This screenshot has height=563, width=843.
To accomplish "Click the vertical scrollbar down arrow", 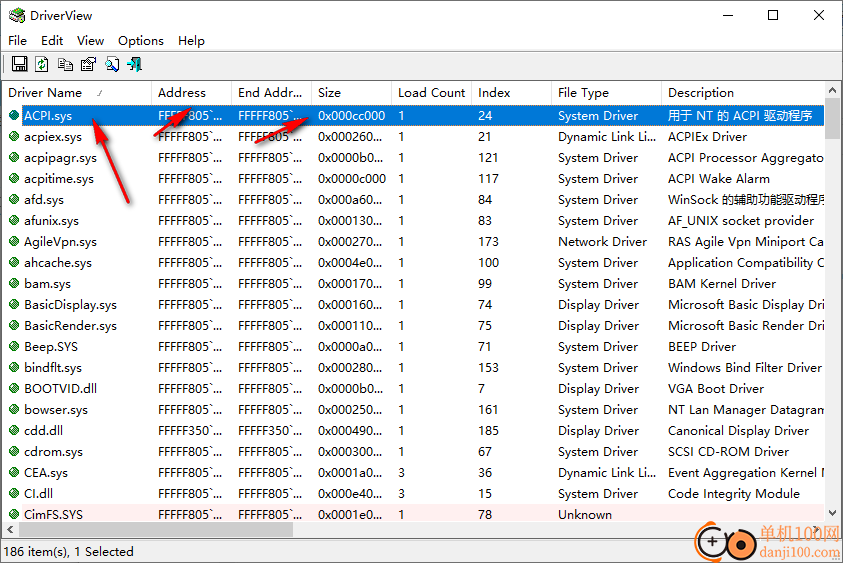I will [x=832, y=513].
